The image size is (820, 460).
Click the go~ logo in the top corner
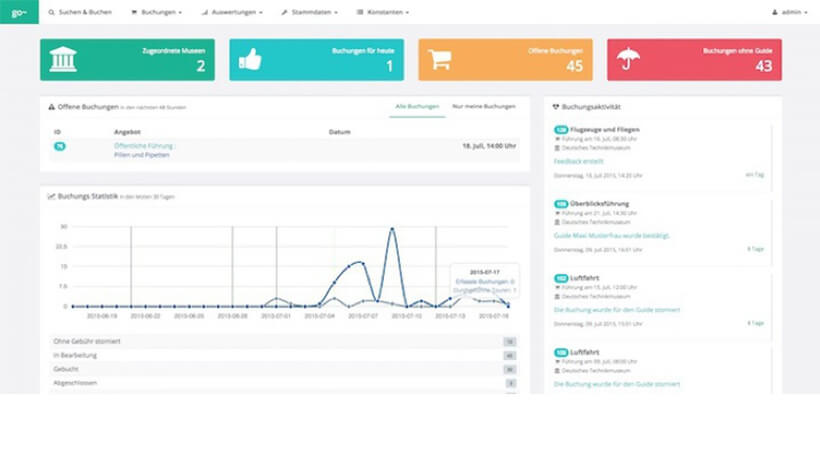click(x=18, y=12)
